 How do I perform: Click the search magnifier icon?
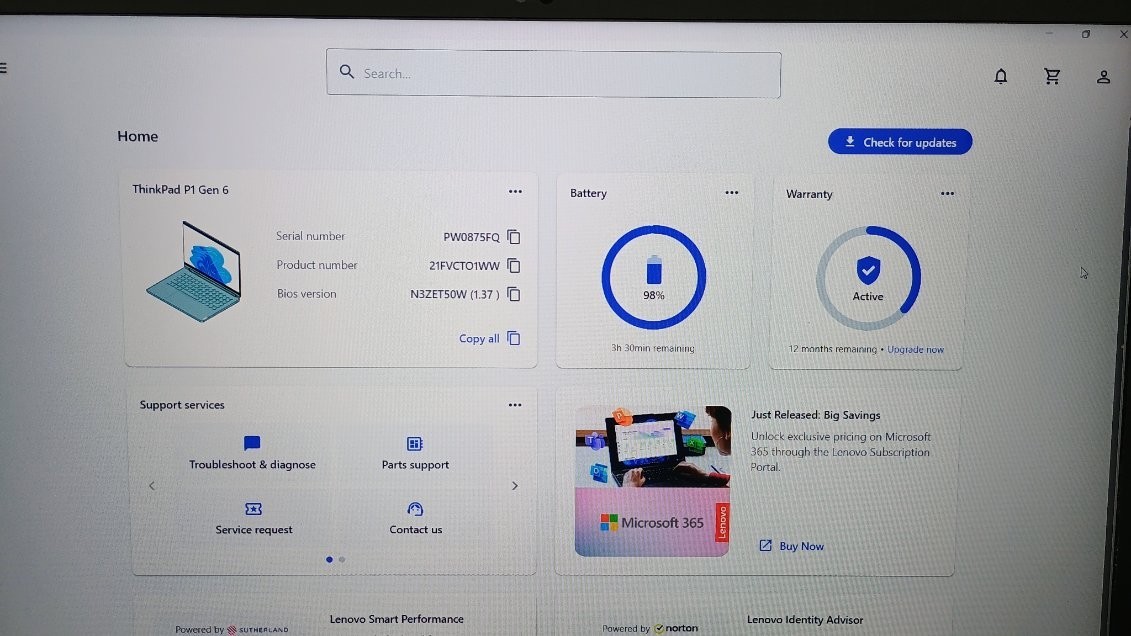pos(347,72)
